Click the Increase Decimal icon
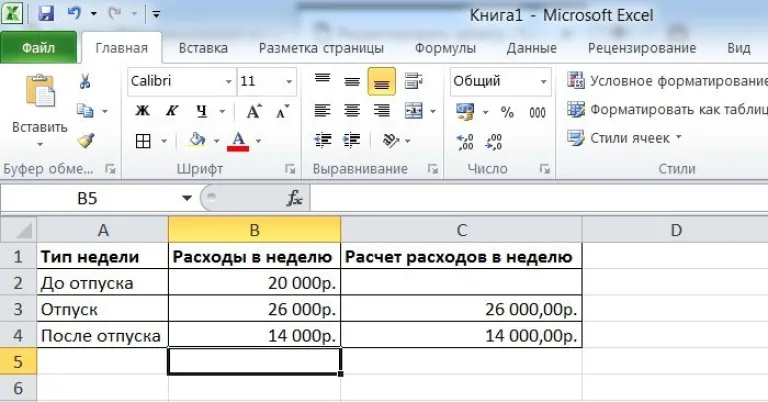 coord(465,142)
